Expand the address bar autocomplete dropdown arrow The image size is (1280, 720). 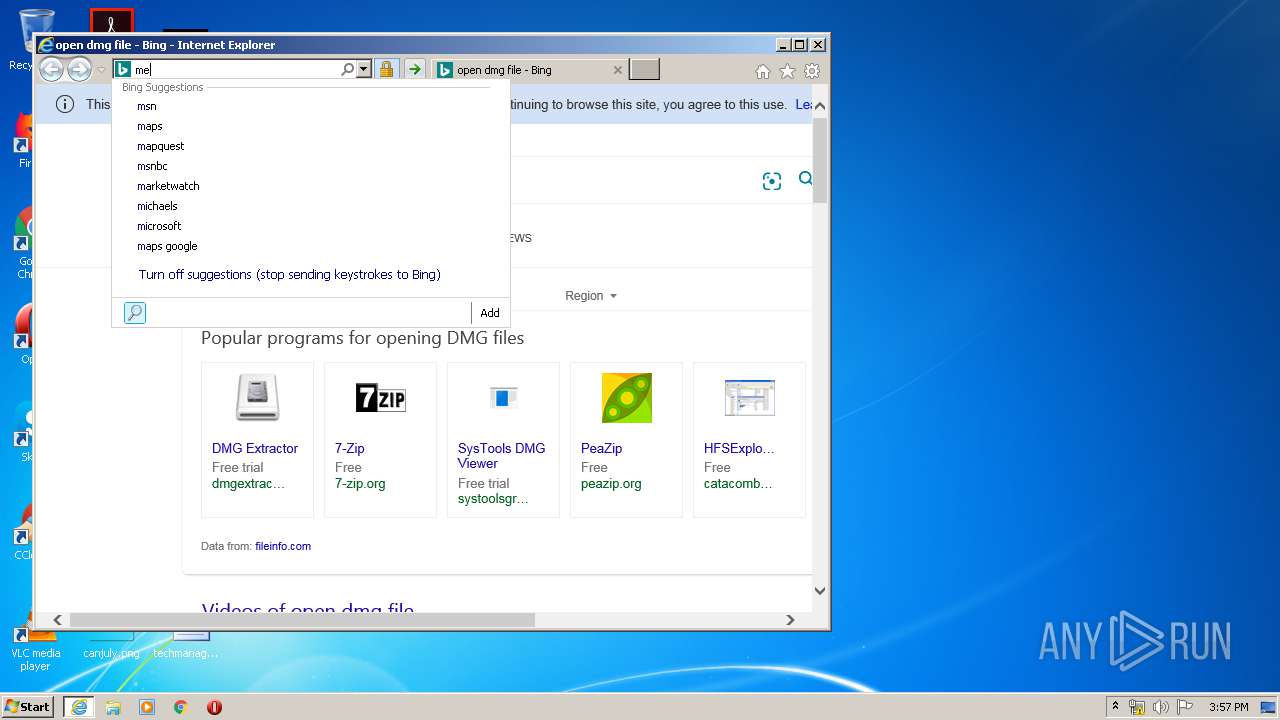(x=363, y=70)
